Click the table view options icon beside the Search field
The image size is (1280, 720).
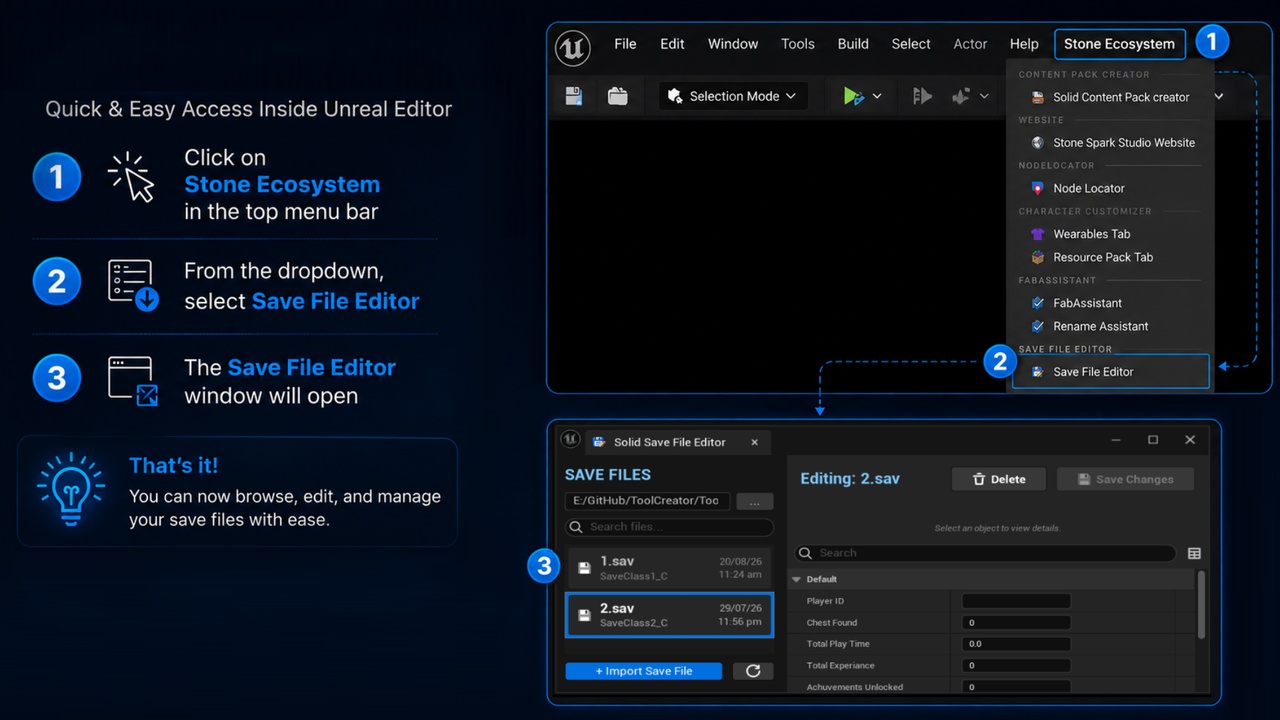[1194, 553]
